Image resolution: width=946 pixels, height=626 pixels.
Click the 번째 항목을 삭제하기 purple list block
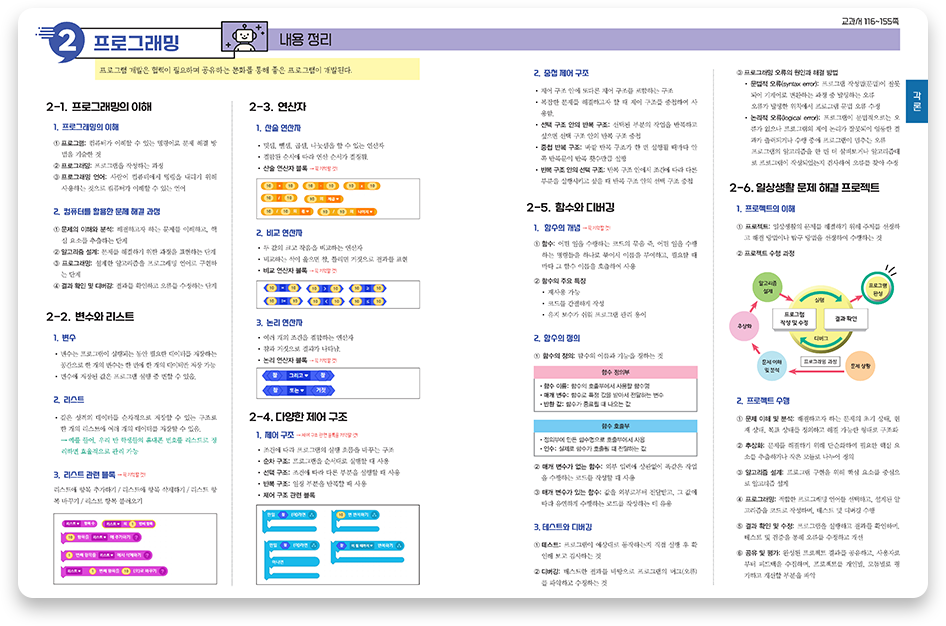(106, 555)
